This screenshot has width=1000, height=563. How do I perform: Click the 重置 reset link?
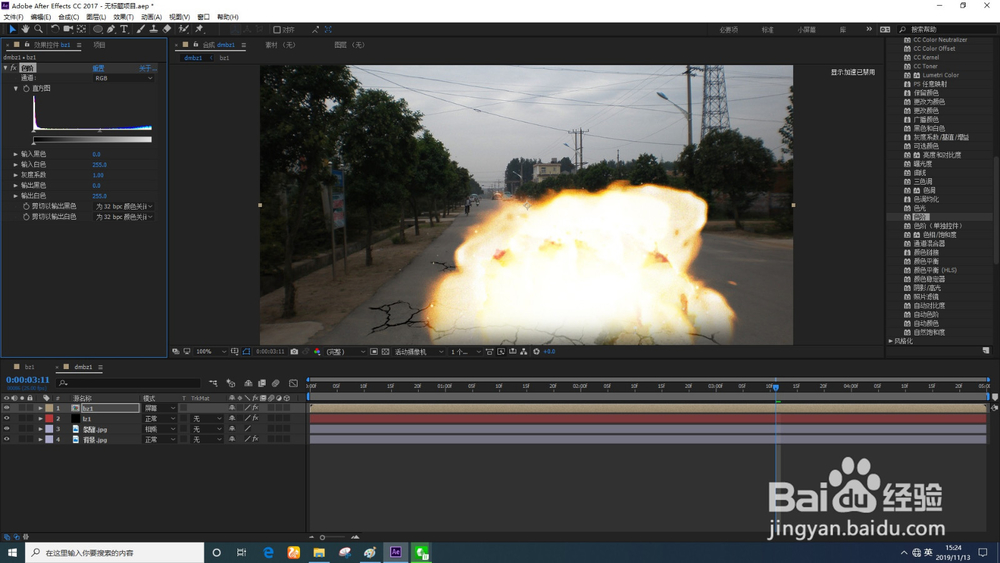pyautogui.click(x=98, y=68)
